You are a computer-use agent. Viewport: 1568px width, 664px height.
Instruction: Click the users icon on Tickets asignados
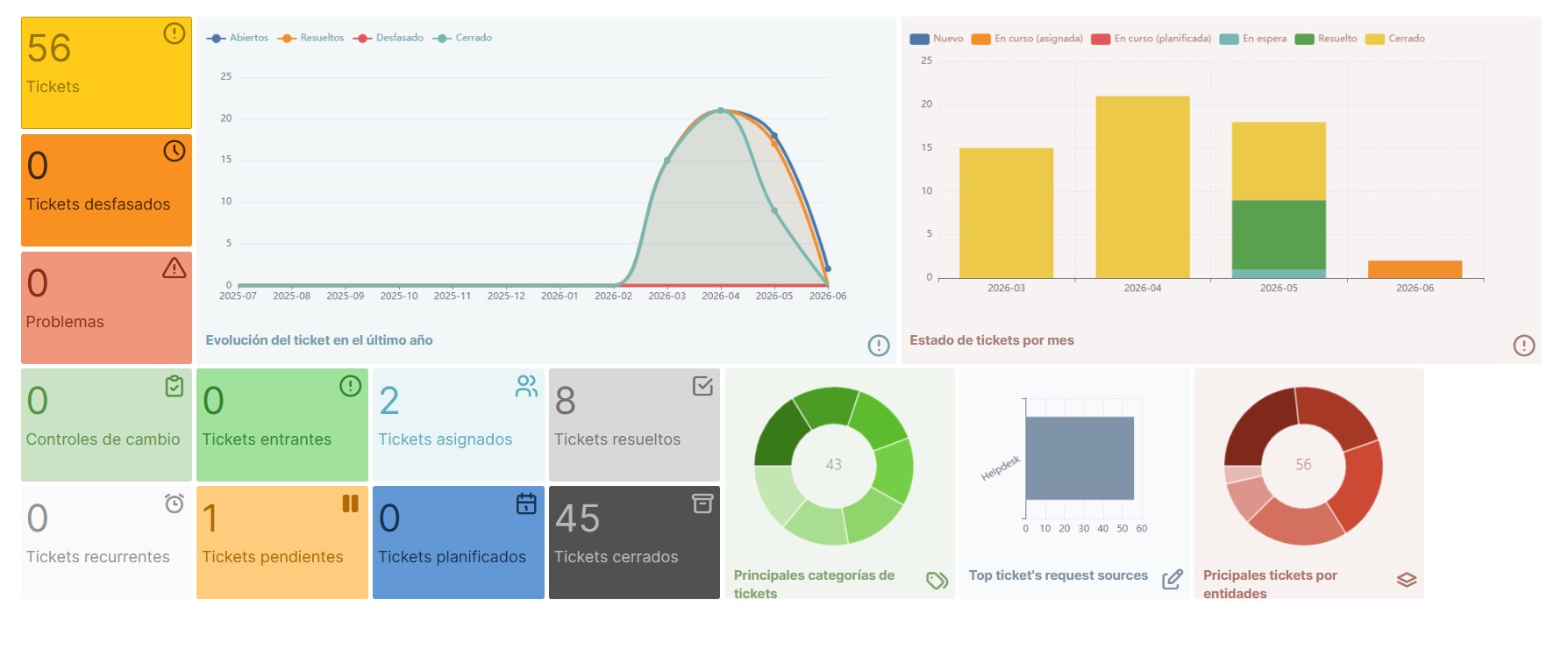click(x=527, y=386)
